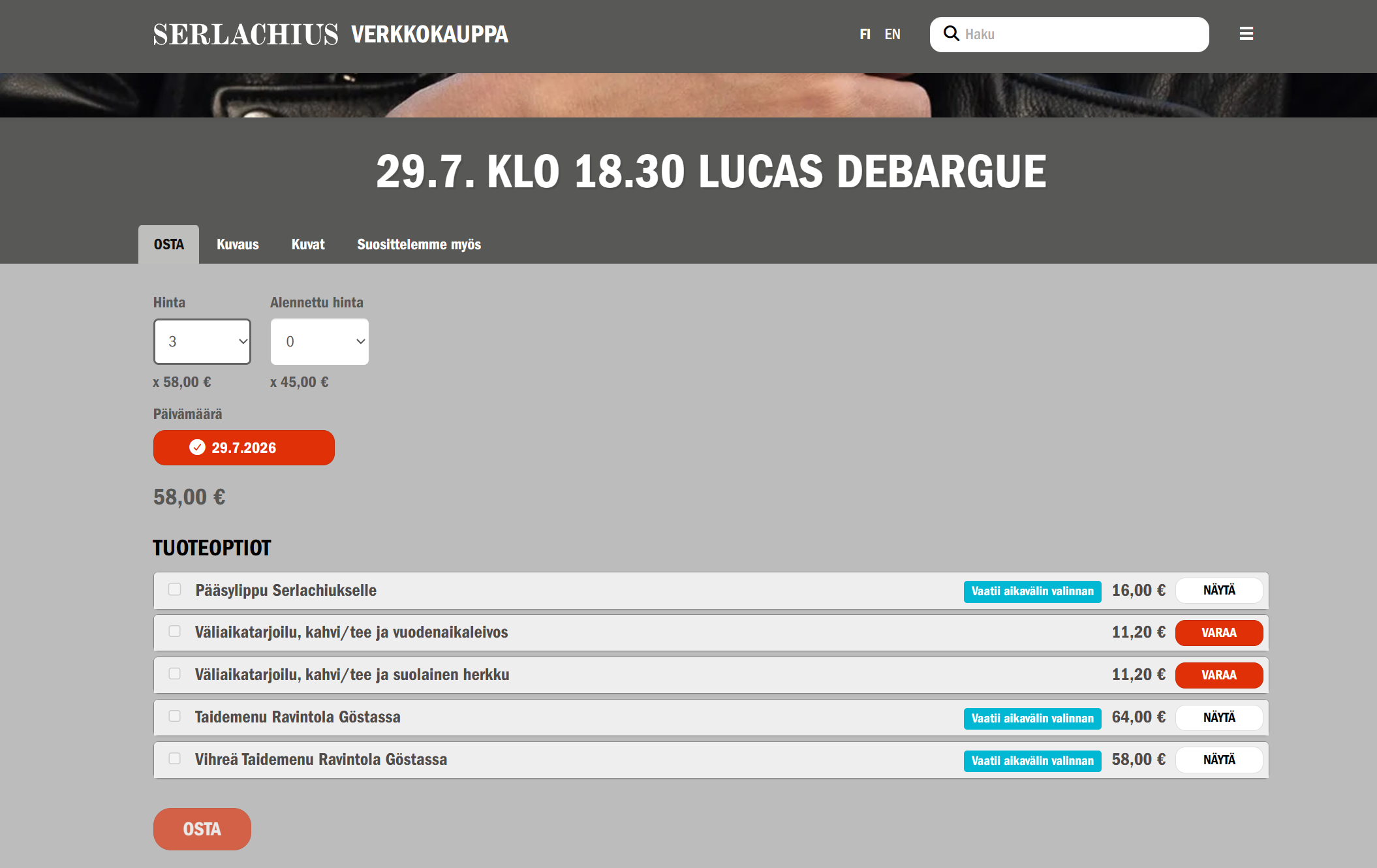Click the performer banner image
Viewport: 1377px width, 868px height.
coord(688,95)
